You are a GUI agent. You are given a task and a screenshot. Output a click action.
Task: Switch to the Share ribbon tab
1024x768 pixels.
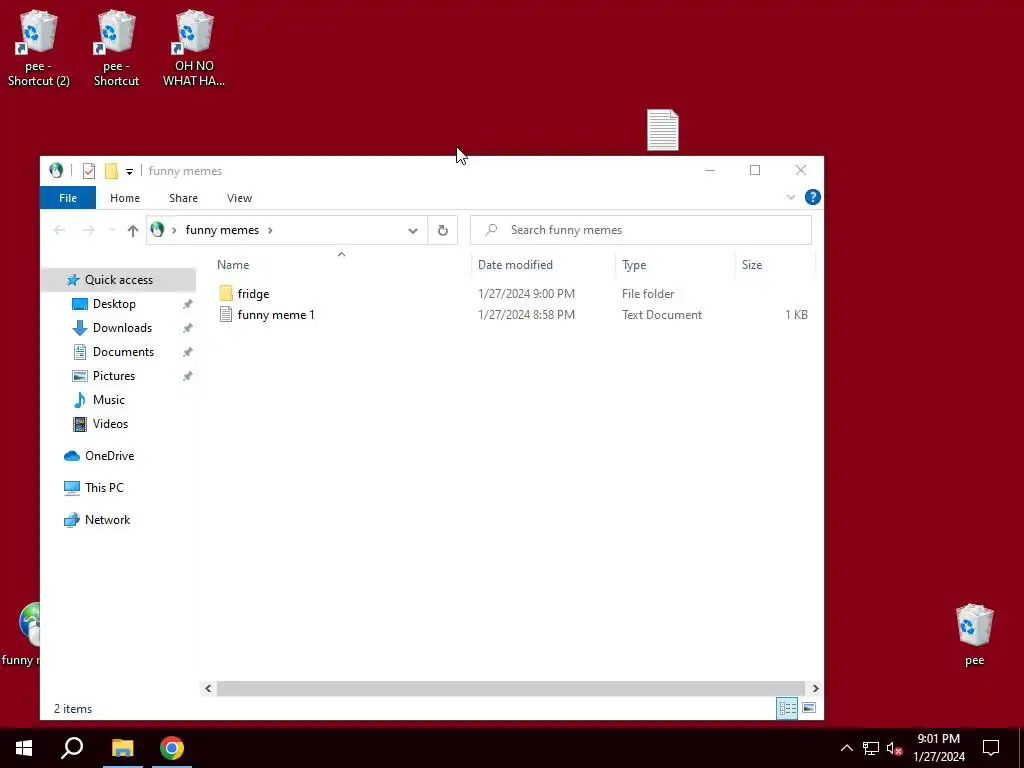click(184, 198)
